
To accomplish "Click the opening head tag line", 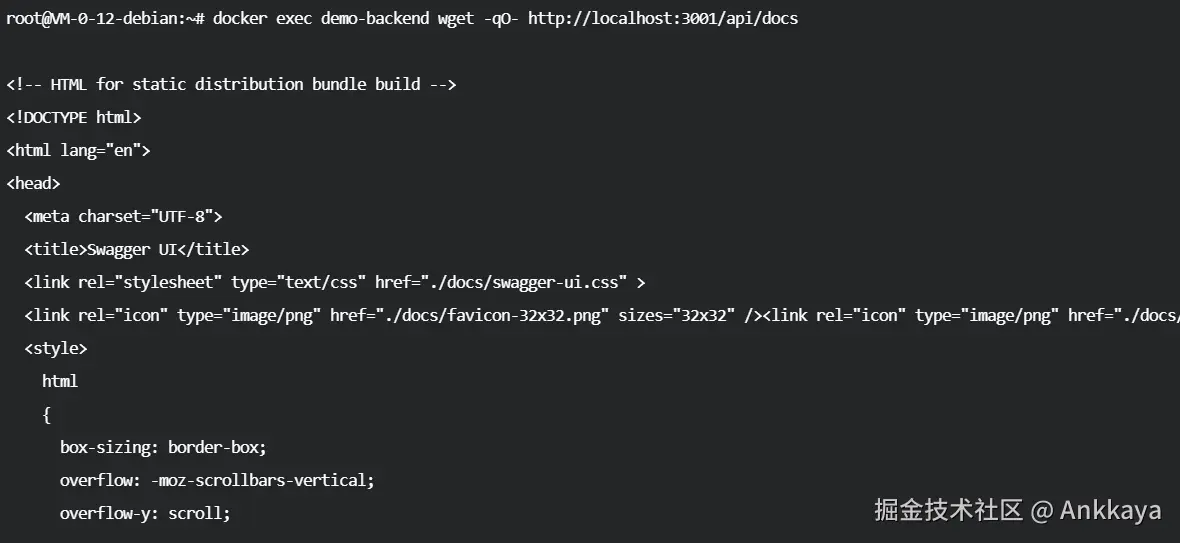I will click(x=34, y=183).
